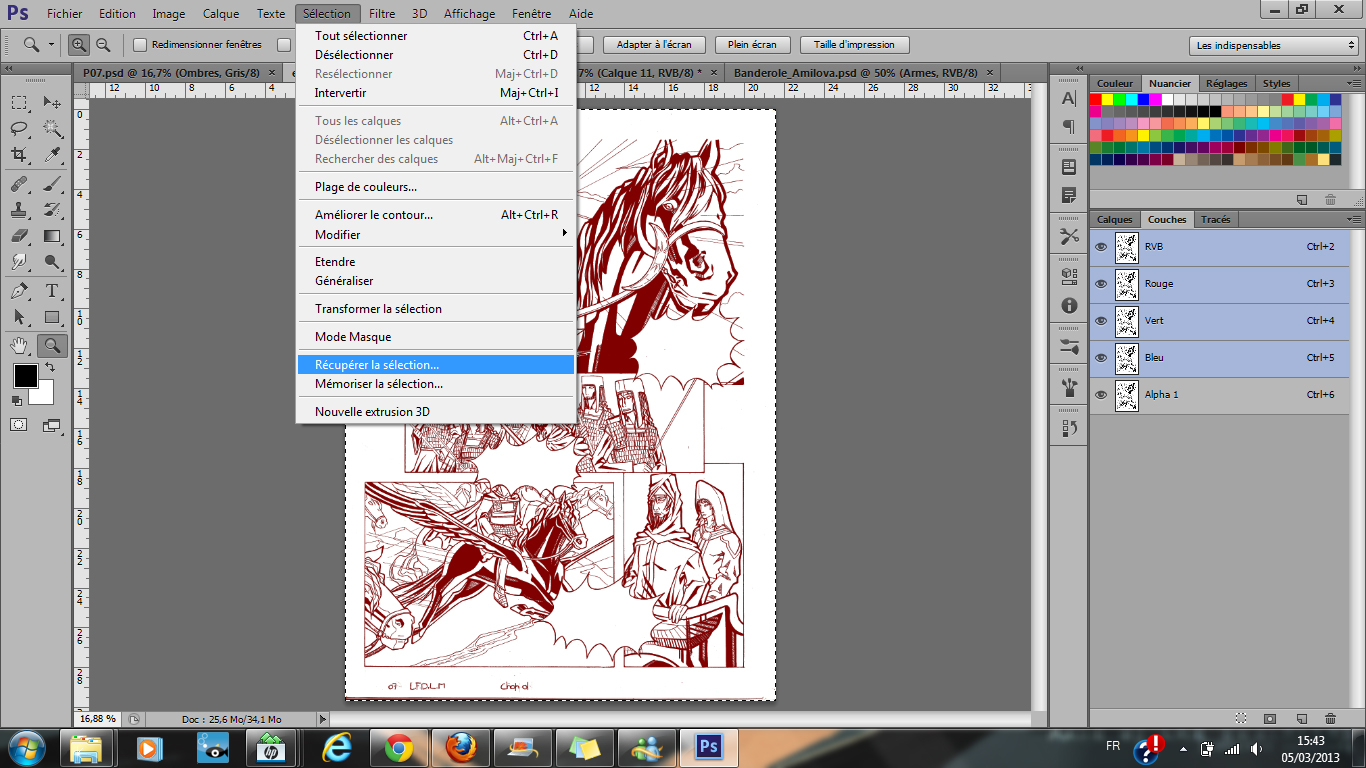Load channel as selection icon

pos(1240,718)
